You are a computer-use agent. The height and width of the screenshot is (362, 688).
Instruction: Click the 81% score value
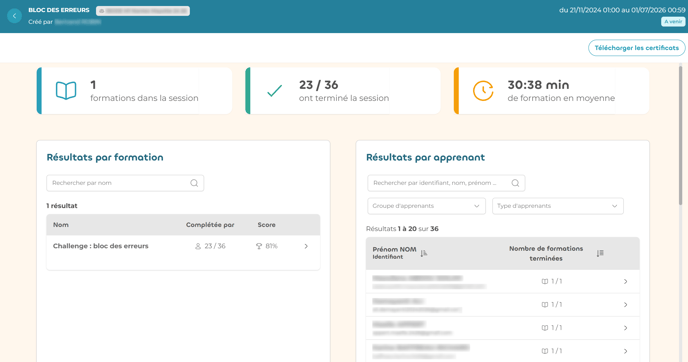coord(272,246)
